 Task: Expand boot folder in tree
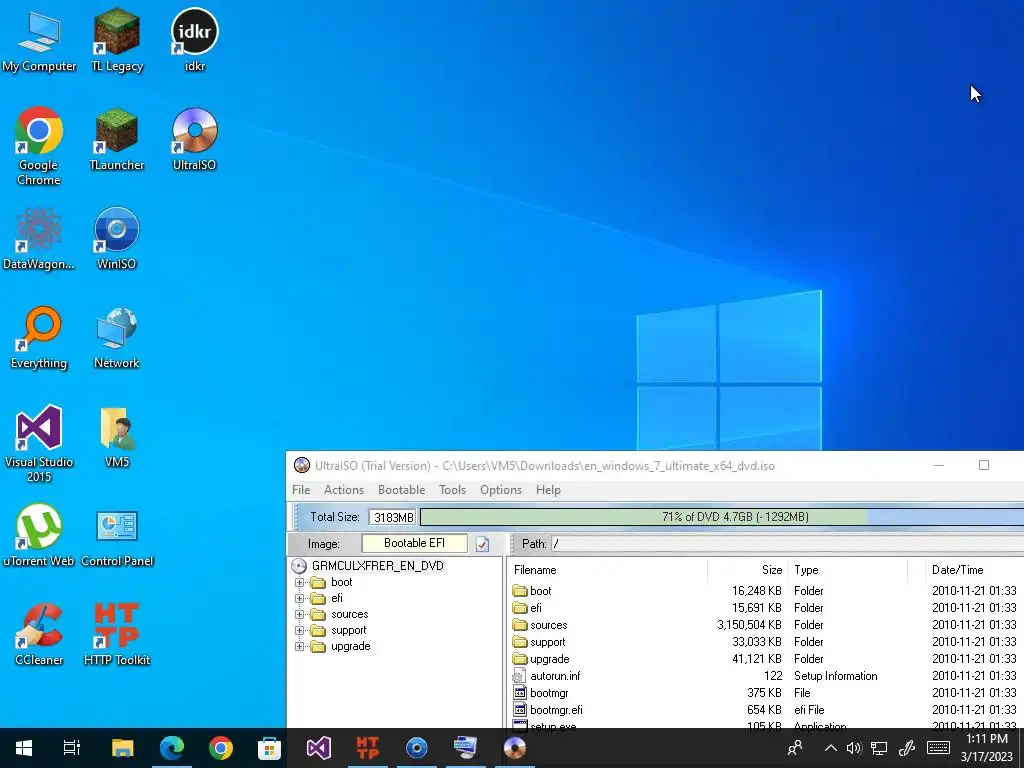tap(299, 582)
